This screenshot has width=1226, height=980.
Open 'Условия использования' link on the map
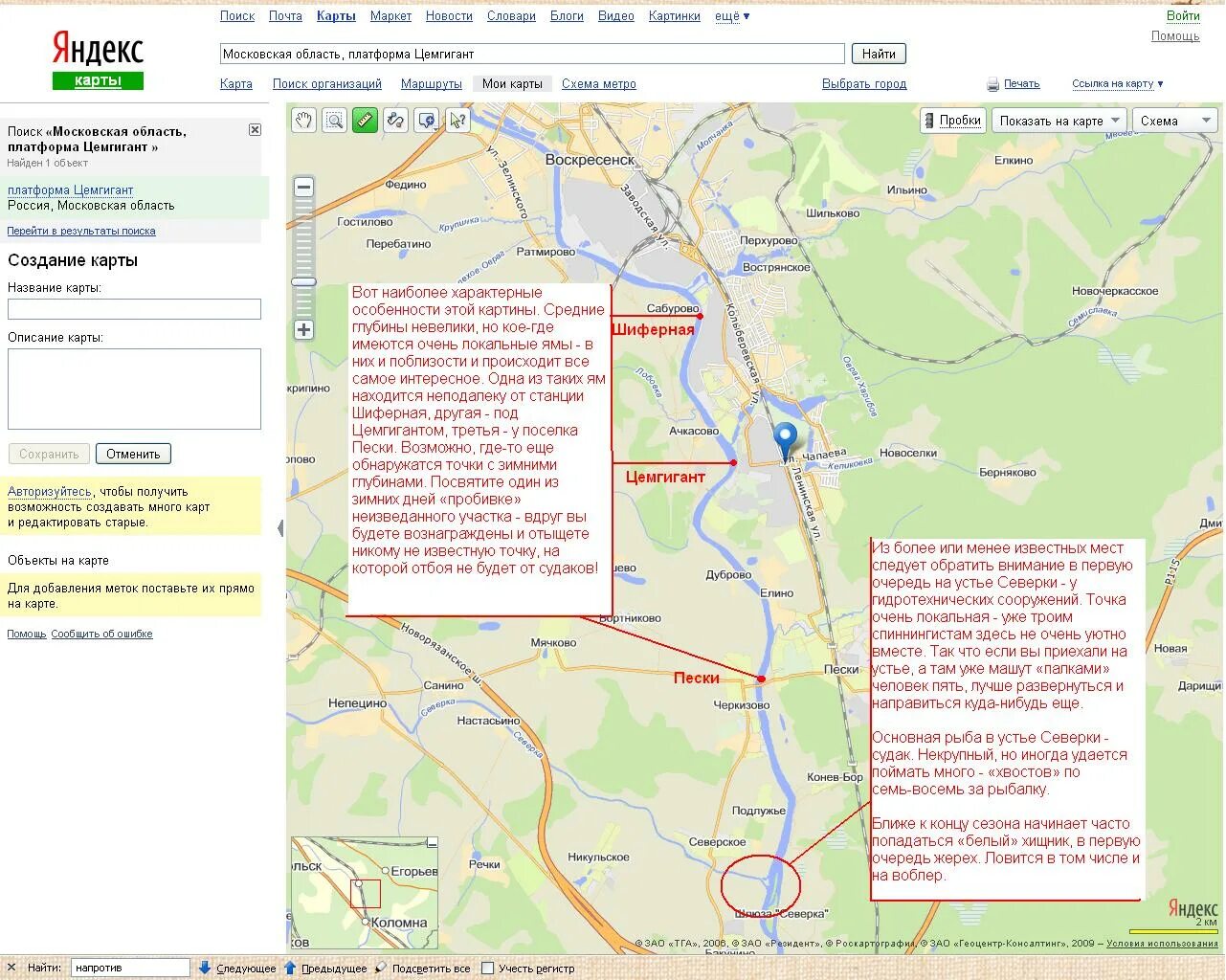click(x=1163, y=944)
